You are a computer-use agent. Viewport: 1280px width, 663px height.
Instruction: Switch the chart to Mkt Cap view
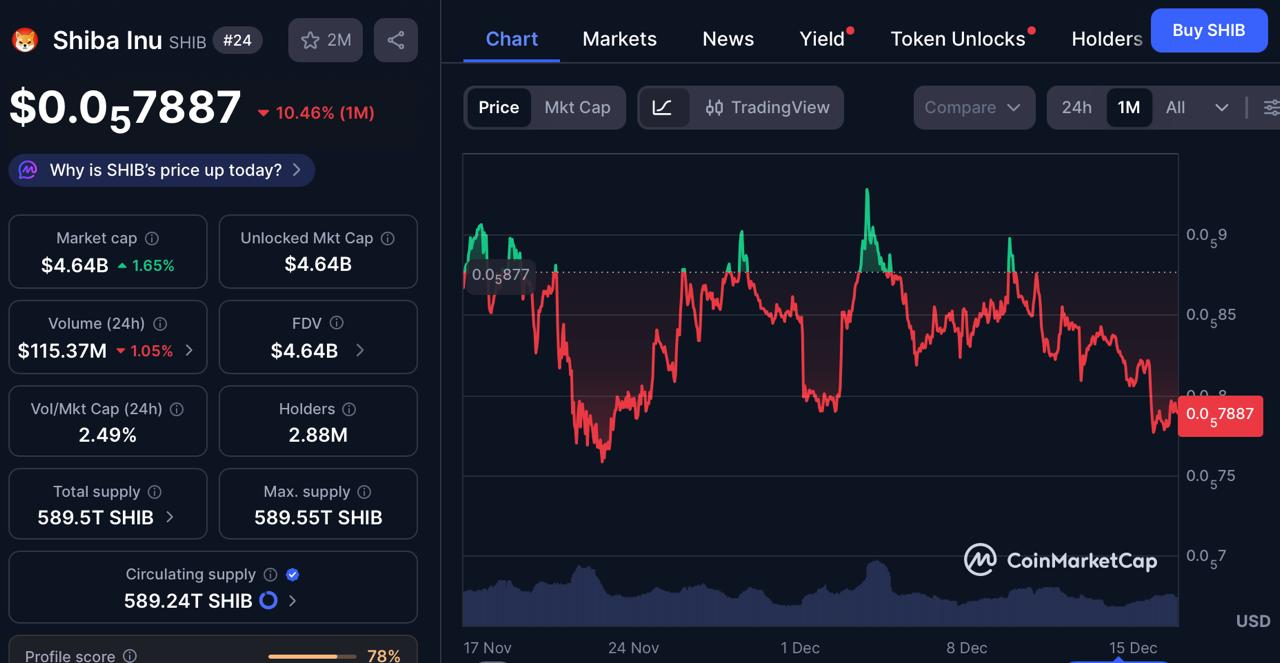[x=578, y=107]
